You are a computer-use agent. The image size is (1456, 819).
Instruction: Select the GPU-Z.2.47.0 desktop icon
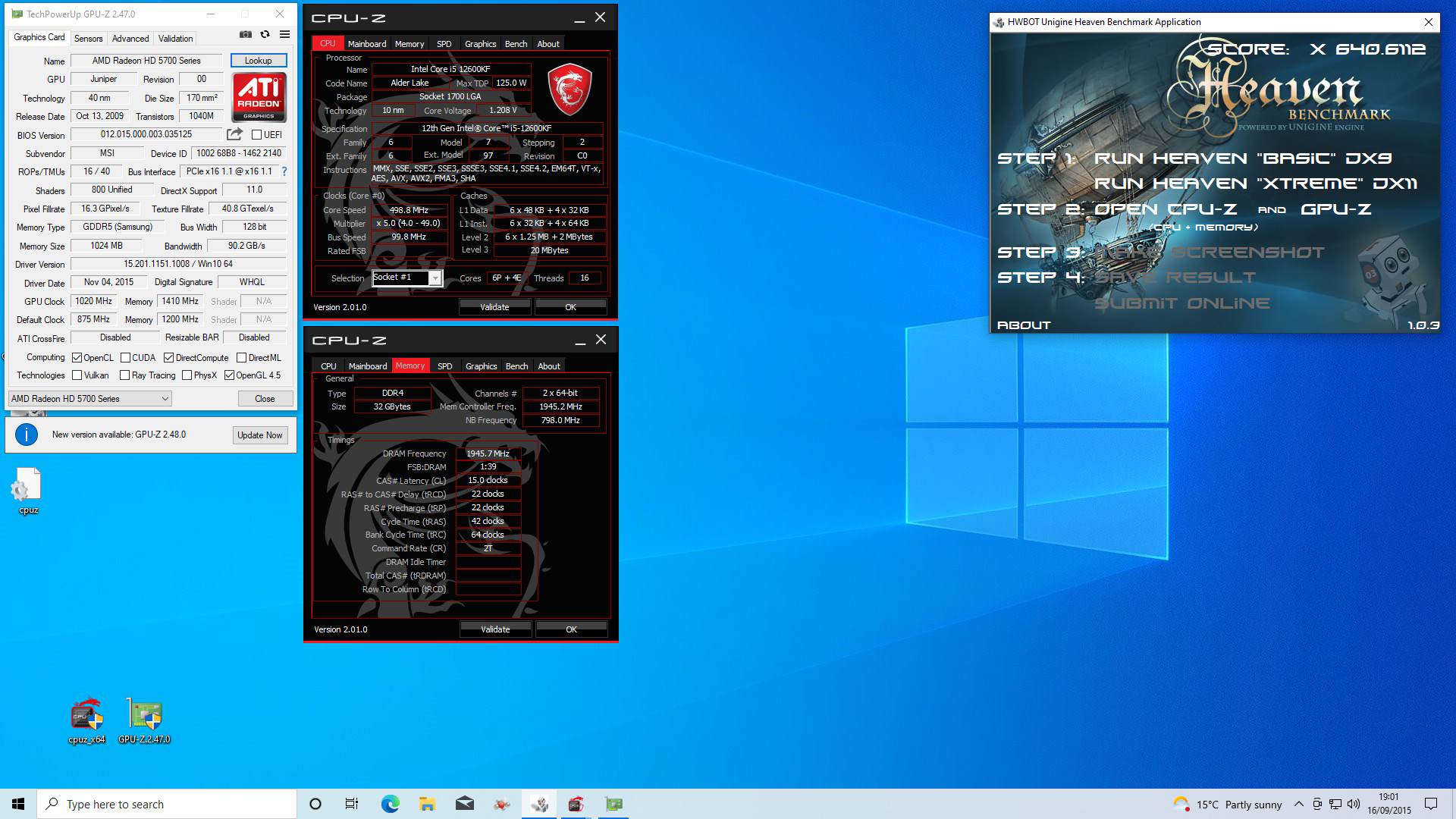tap(144, 720)
